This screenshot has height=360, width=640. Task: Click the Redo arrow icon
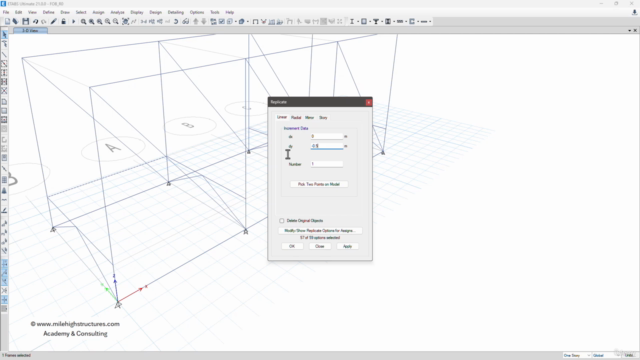coord(44,21)
